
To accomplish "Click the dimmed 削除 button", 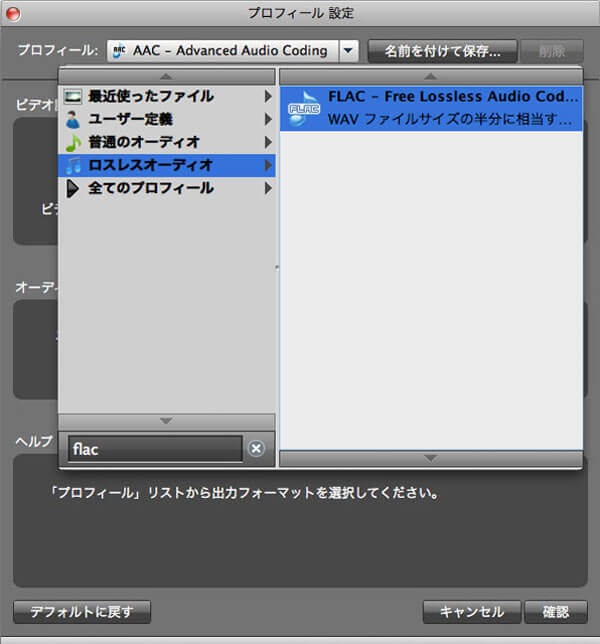I will (552, 51).
